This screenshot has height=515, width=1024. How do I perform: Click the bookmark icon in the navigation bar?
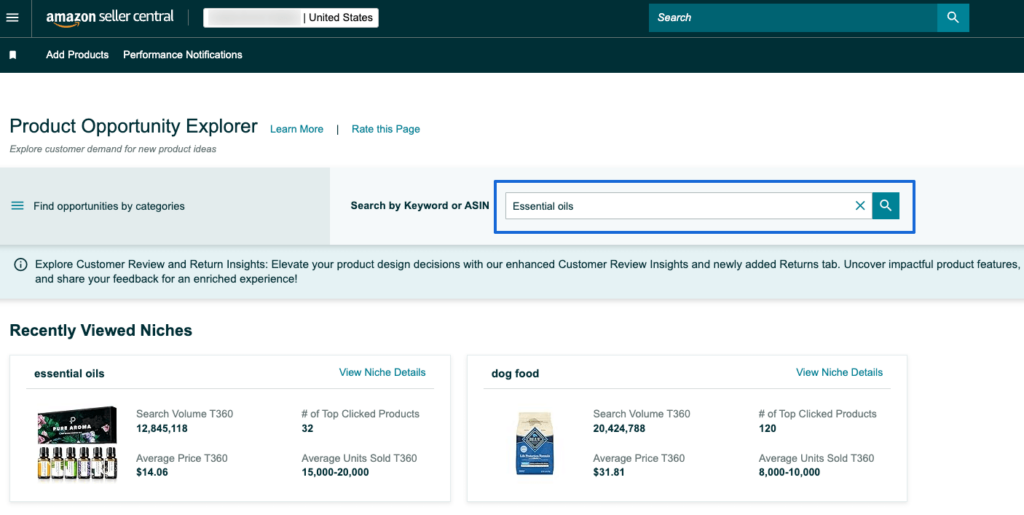[12, 55]
